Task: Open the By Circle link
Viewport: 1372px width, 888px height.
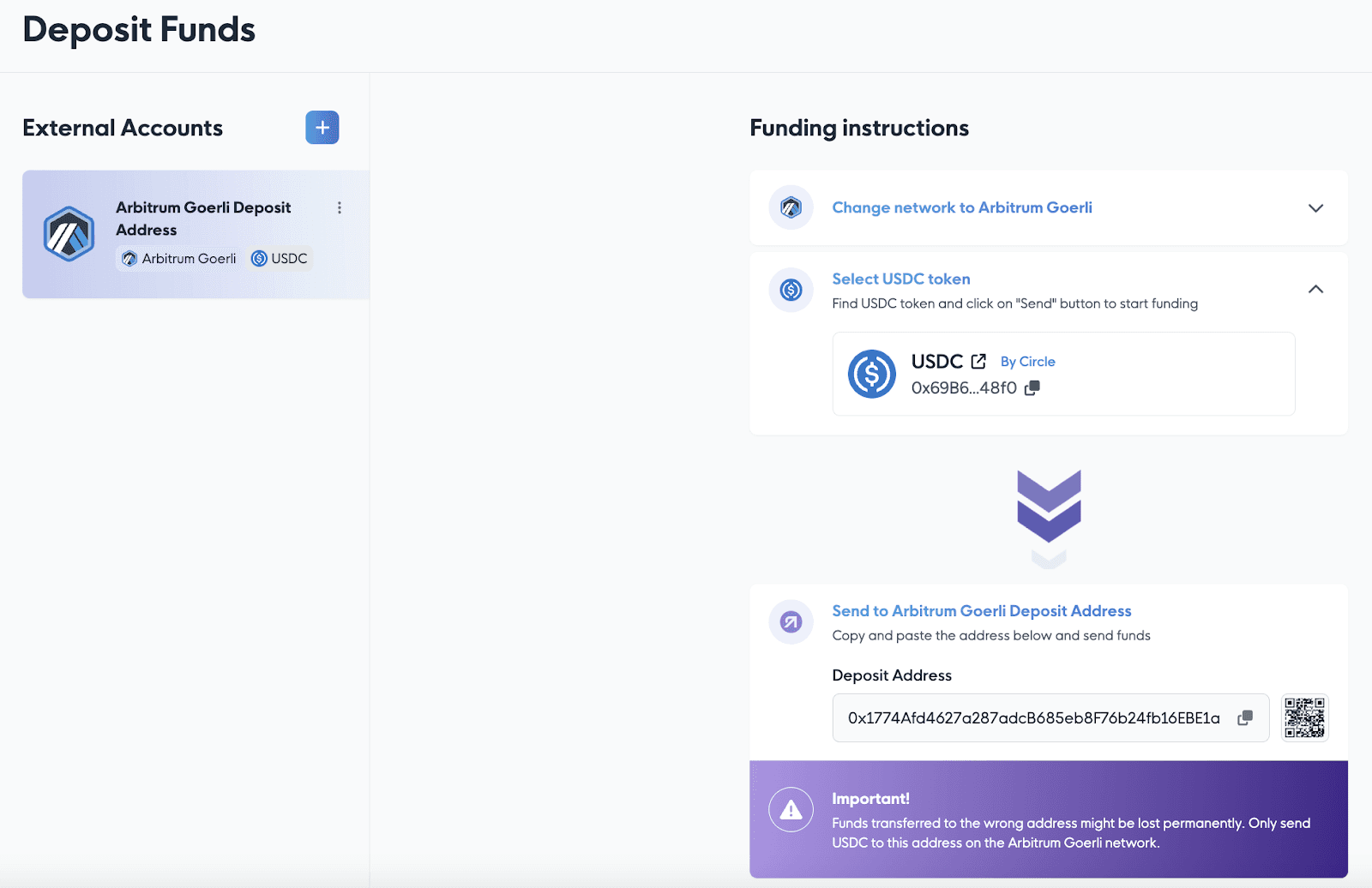Action: click(1027, 362)
